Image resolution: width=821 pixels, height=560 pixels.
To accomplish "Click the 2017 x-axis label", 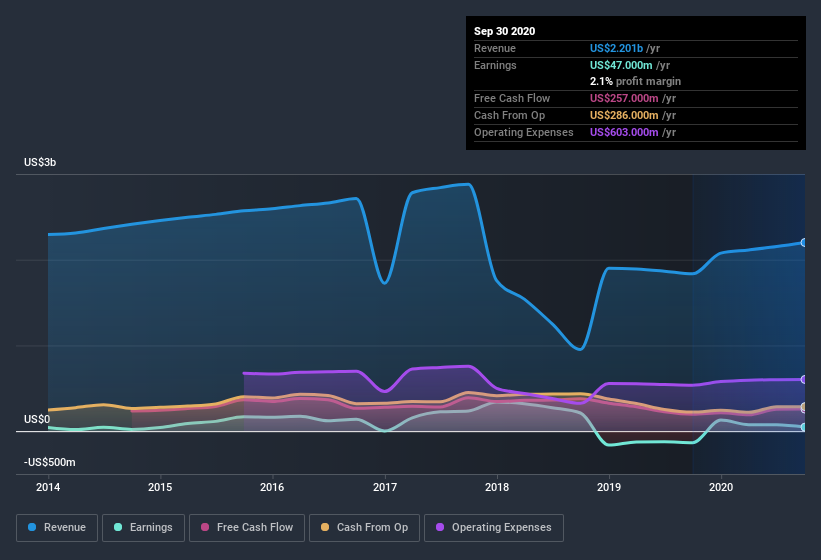I will click(385, 487).
